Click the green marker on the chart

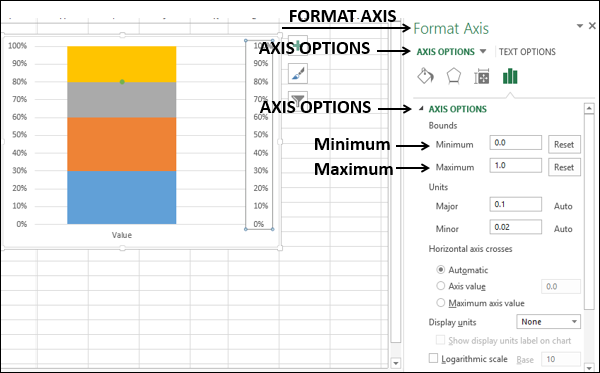[122, 81]
